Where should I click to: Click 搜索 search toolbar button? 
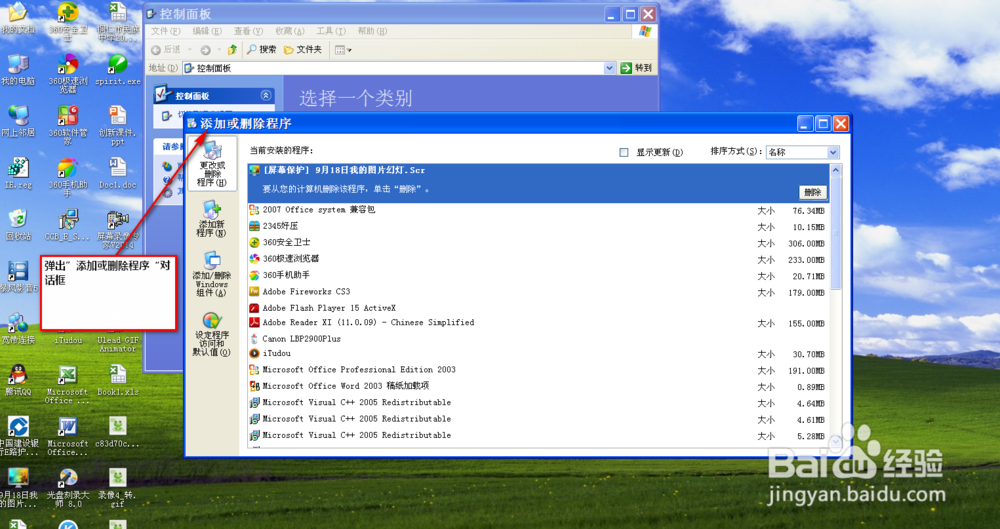(261, 50)
